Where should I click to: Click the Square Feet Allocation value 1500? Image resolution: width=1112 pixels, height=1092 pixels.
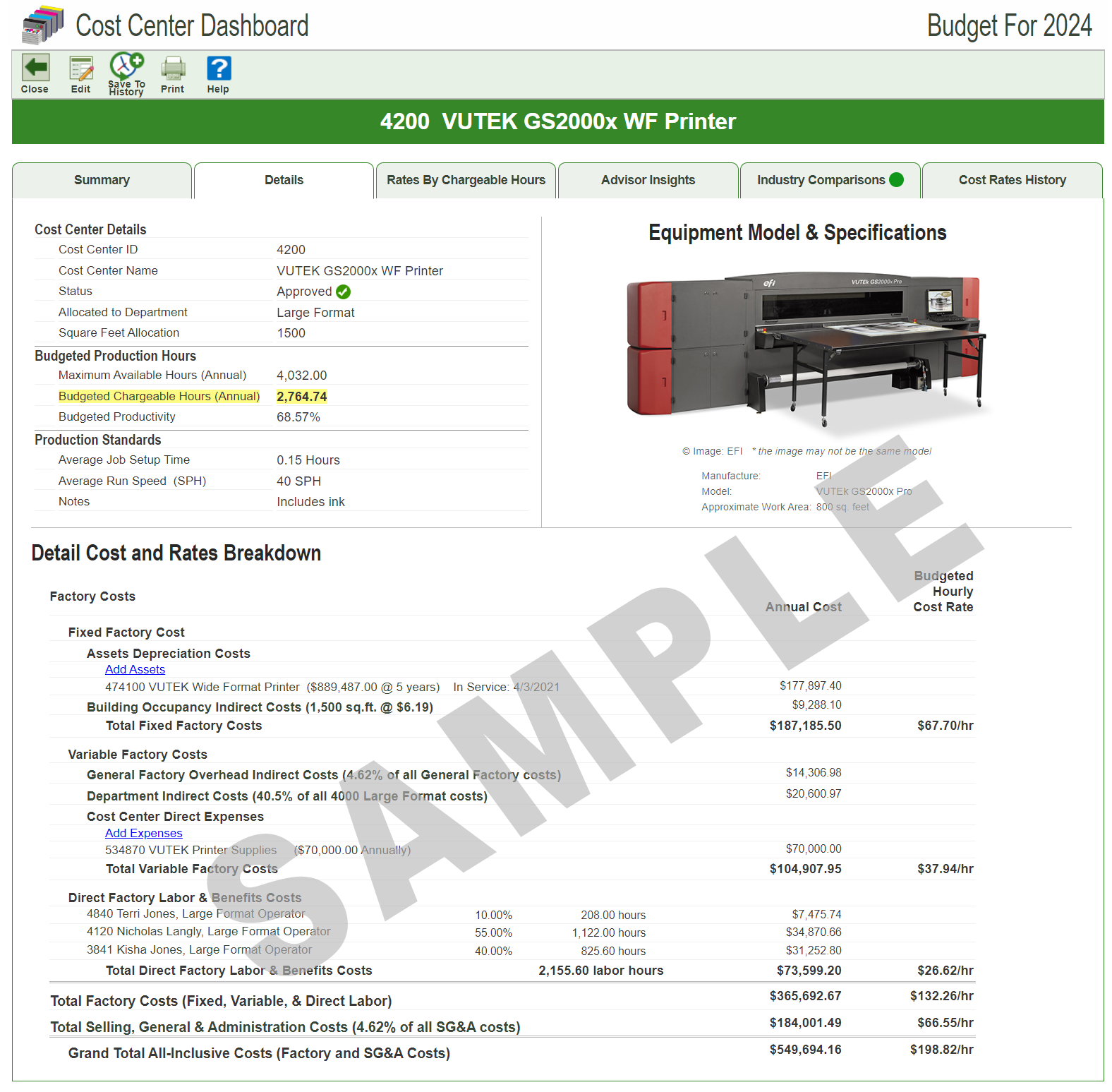pos(291,333)
